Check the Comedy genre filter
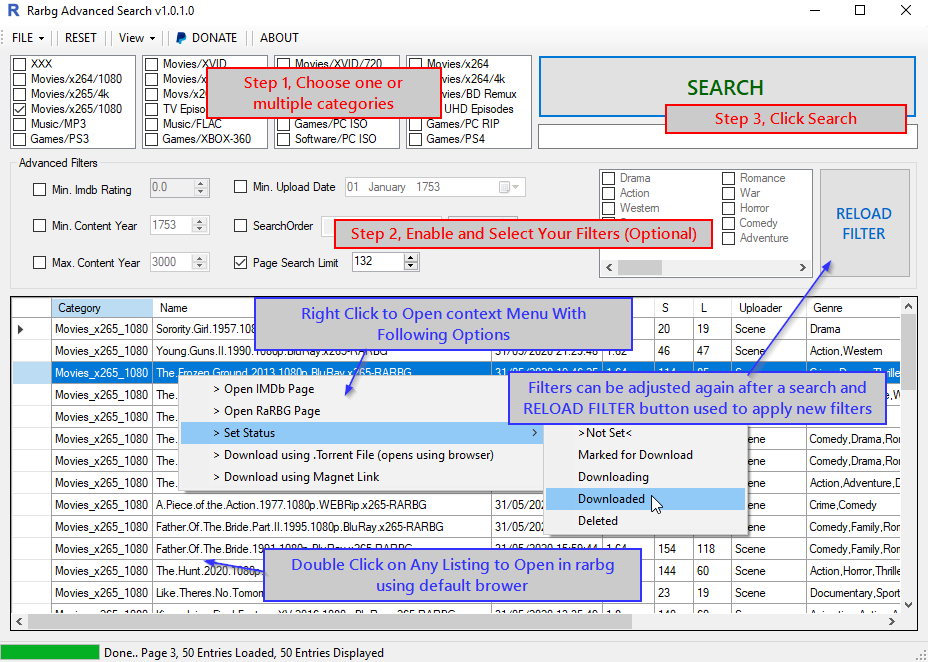 click(x=729, y=223)
